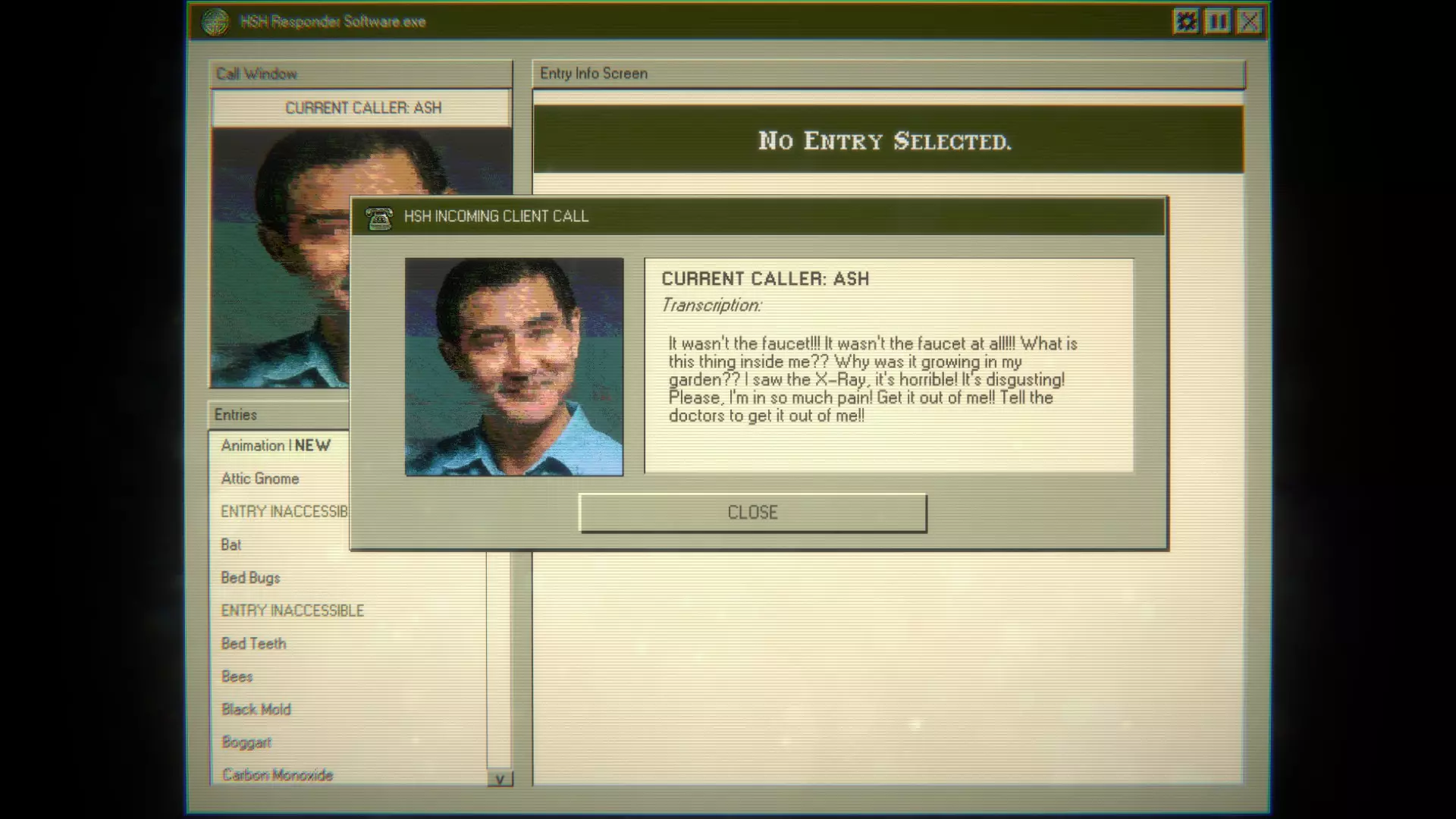Click ENTRY INACCESSIBLE below Bed Bugs

tap(292, 610)
